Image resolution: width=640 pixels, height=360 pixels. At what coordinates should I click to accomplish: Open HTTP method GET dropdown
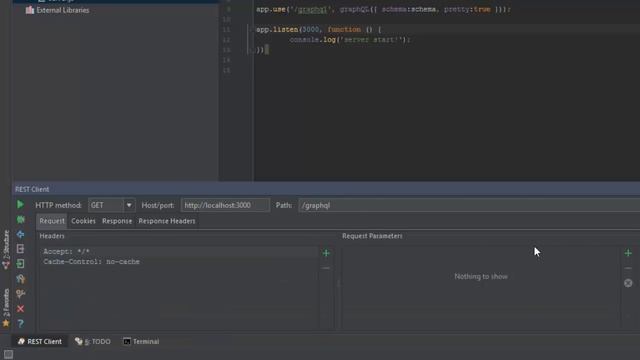tap(112, 205)
